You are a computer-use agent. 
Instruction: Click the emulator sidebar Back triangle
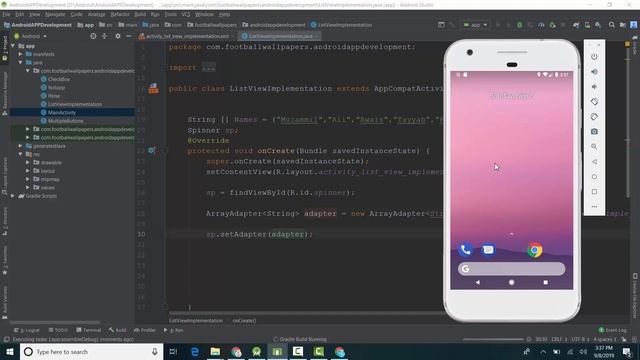pos(594,162)
